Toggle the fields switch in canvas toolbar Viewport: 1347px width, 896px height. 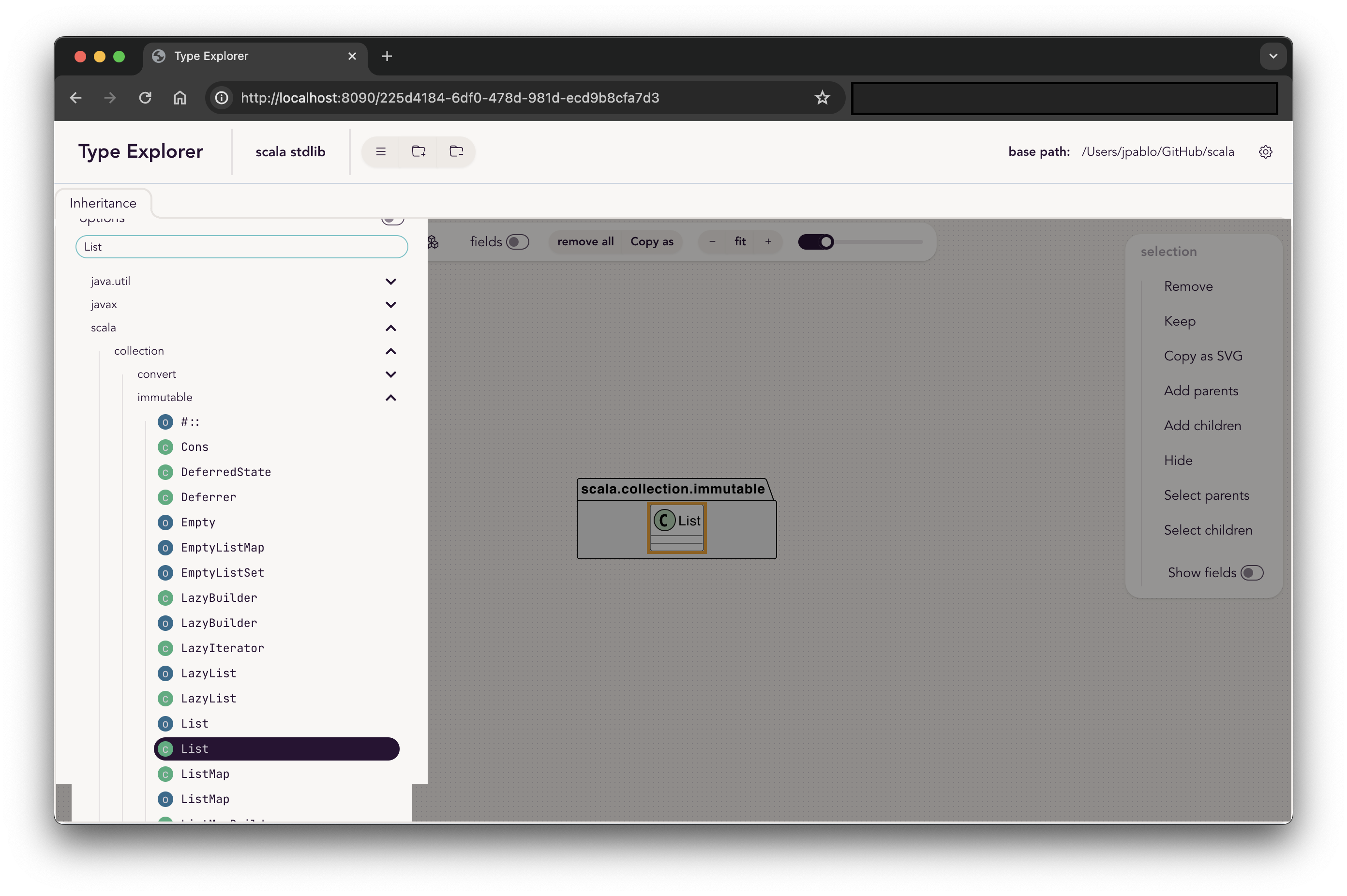(517, 242)
